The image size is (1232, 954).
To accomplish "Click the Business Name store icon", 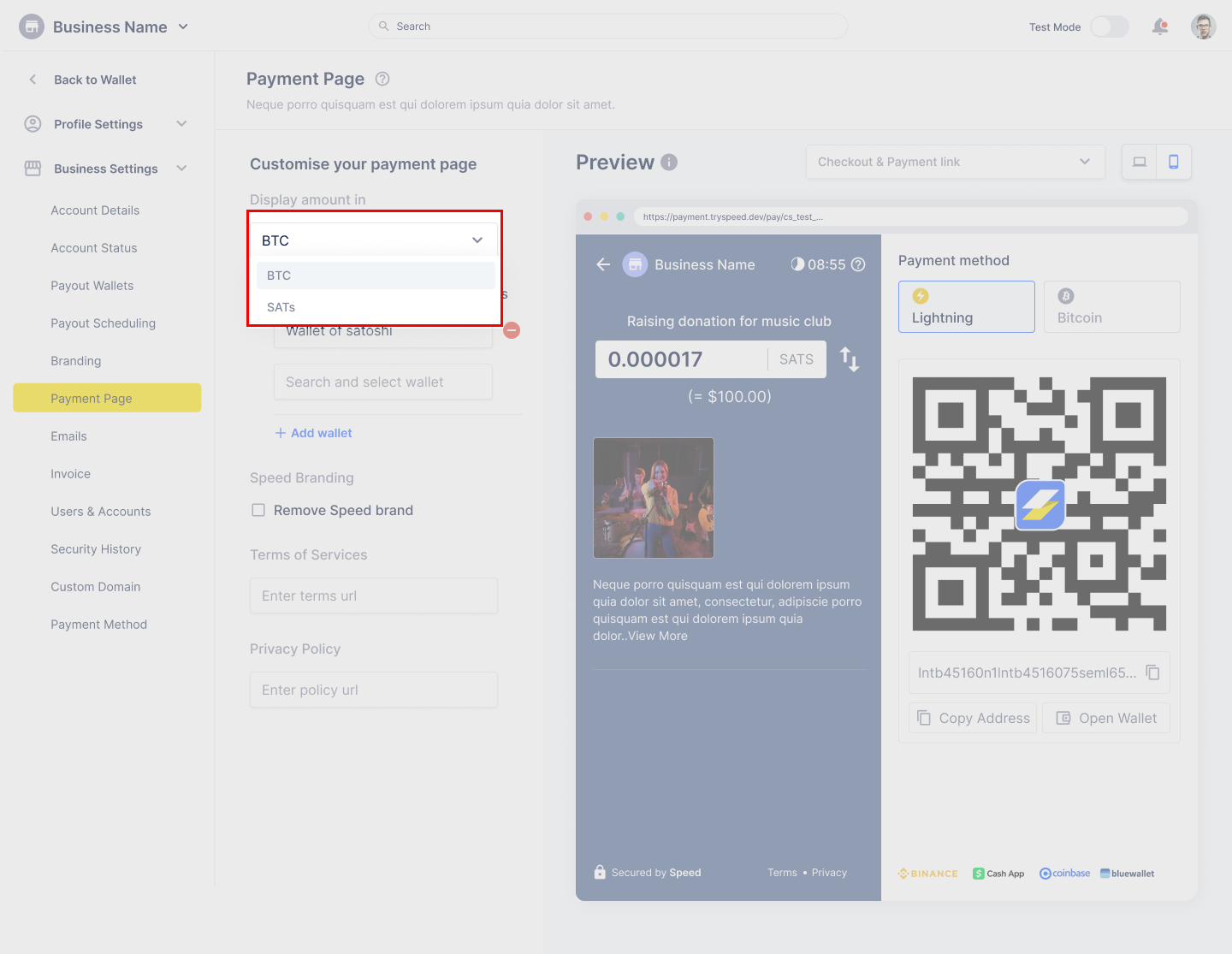I will [x=32, y=27].
